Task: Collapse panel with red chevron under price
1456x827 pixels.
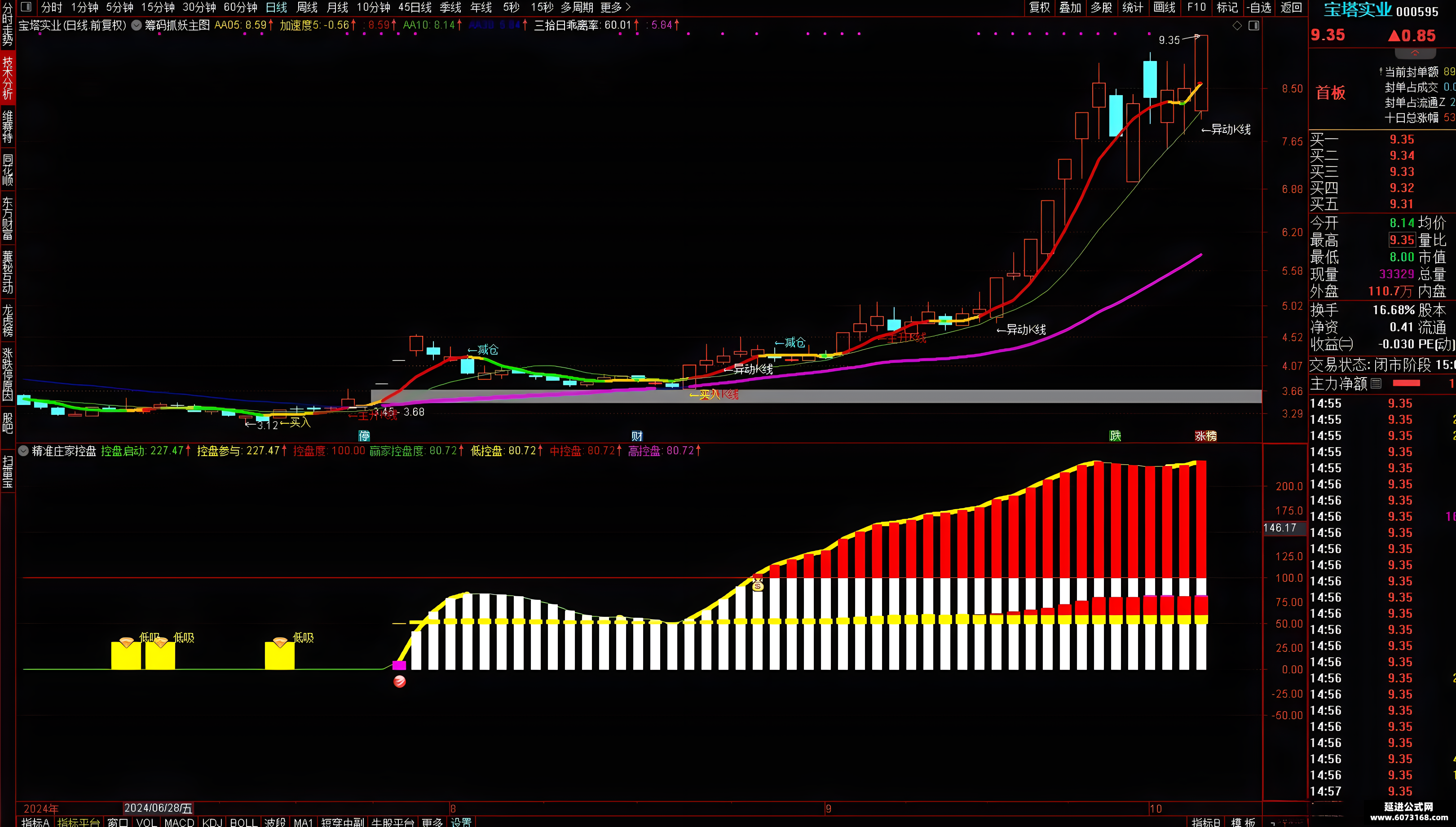Action: coord(1415,53)
